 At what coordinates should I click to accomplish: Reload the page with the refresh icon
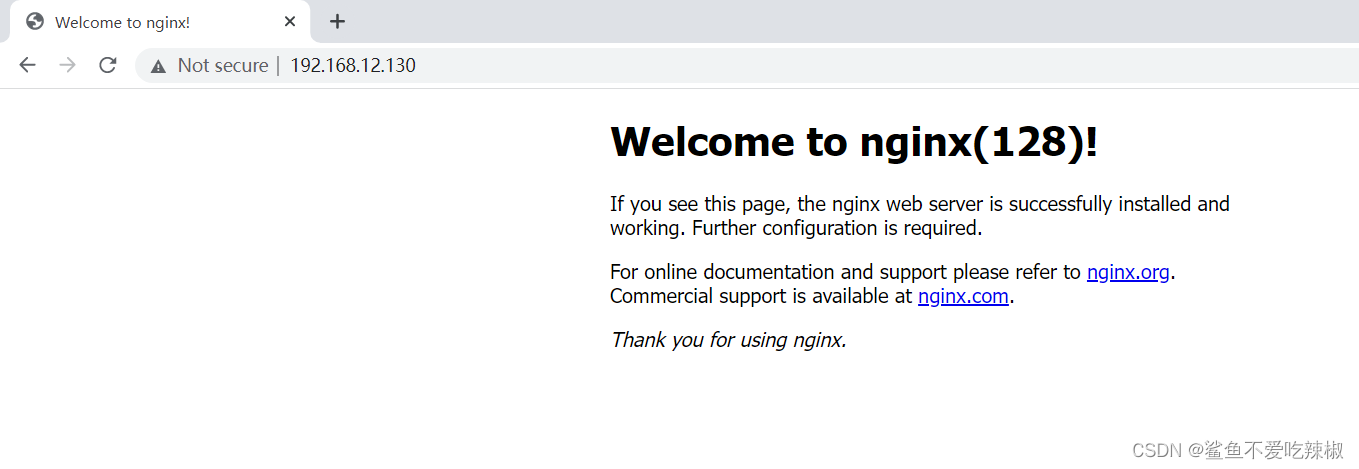point(107,65)
